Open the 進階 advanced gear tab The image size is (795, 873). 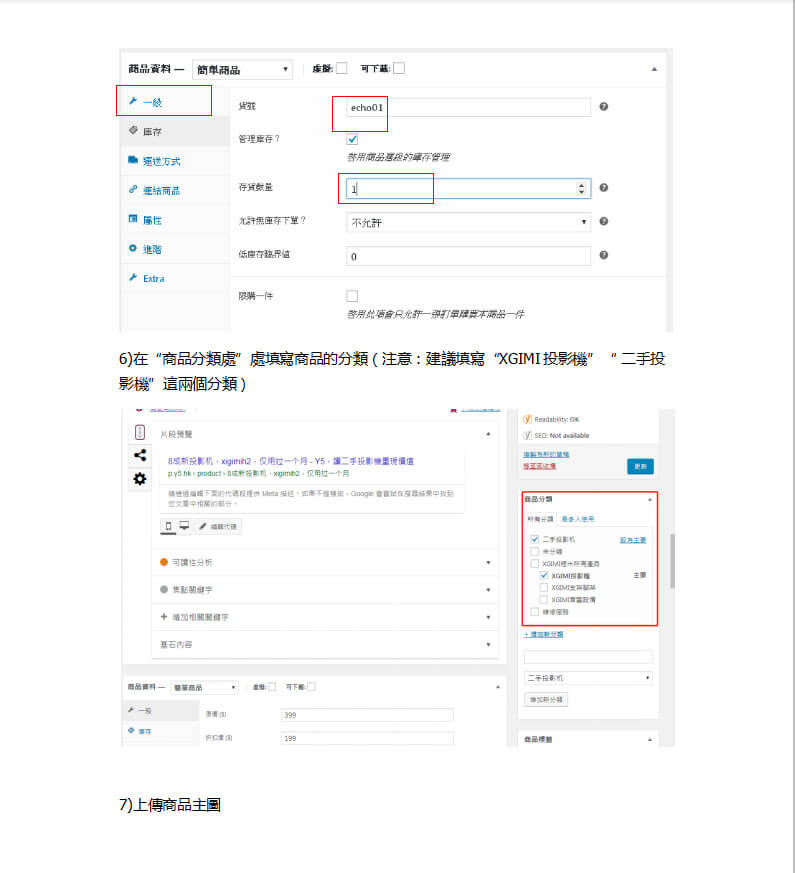[x=145, y=249]
